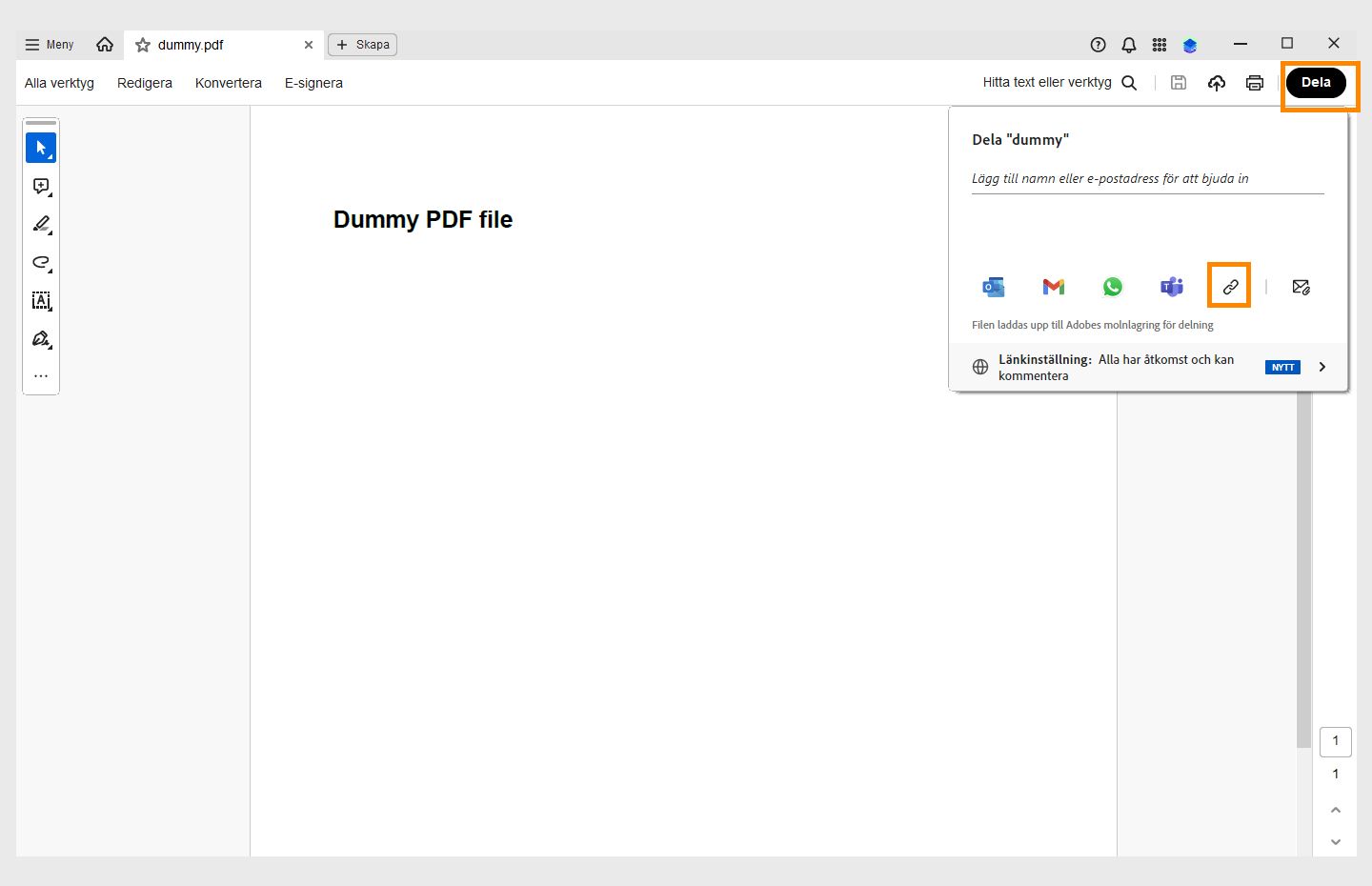The image size is (1372, 886).
Task: Click the send as attachment envelope icon
Action: (1301, 287)
